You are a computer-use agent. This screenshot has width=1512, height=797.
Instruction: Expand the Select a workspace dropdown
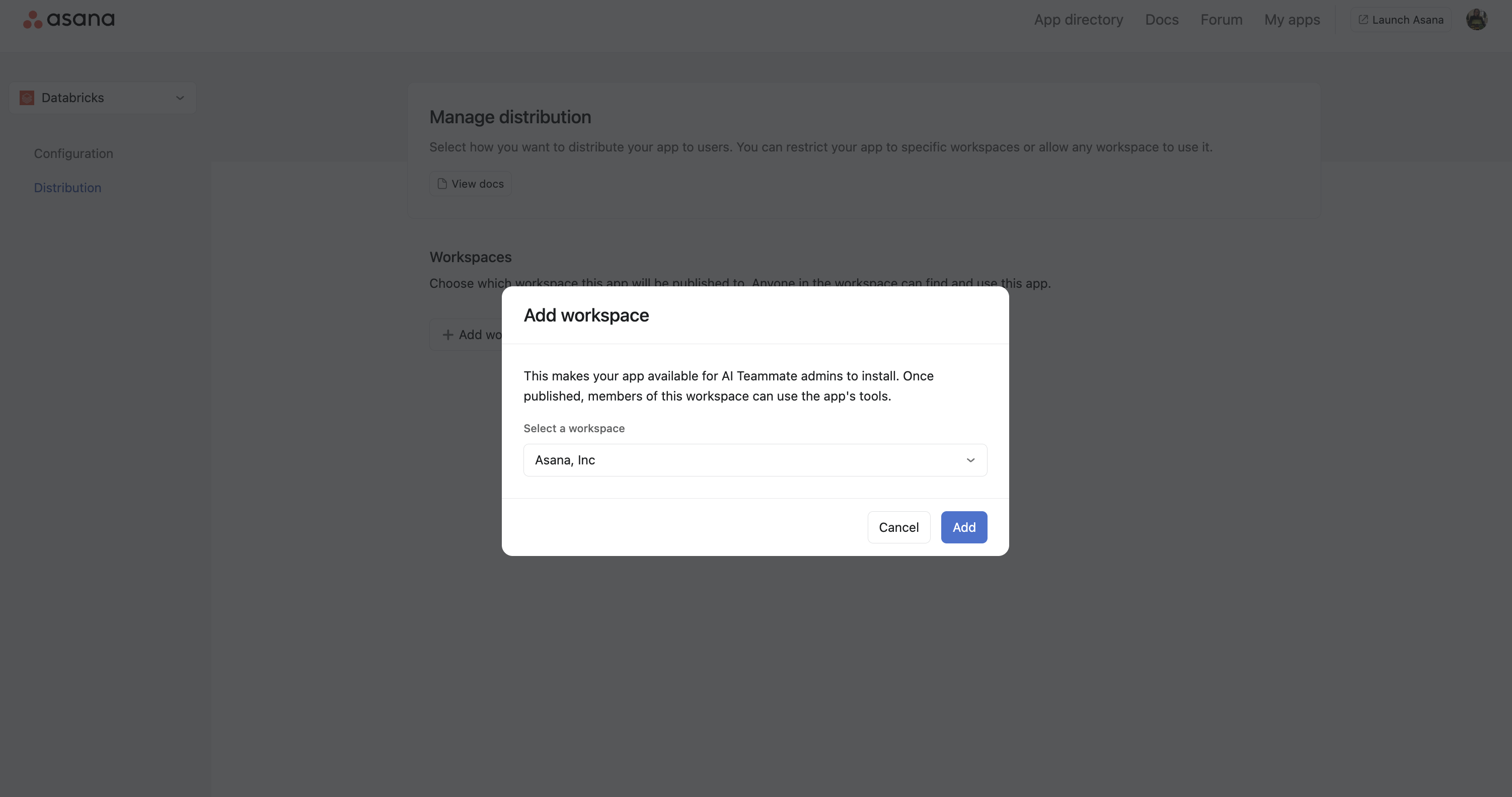pyautogui.click(x=755, y=460)
